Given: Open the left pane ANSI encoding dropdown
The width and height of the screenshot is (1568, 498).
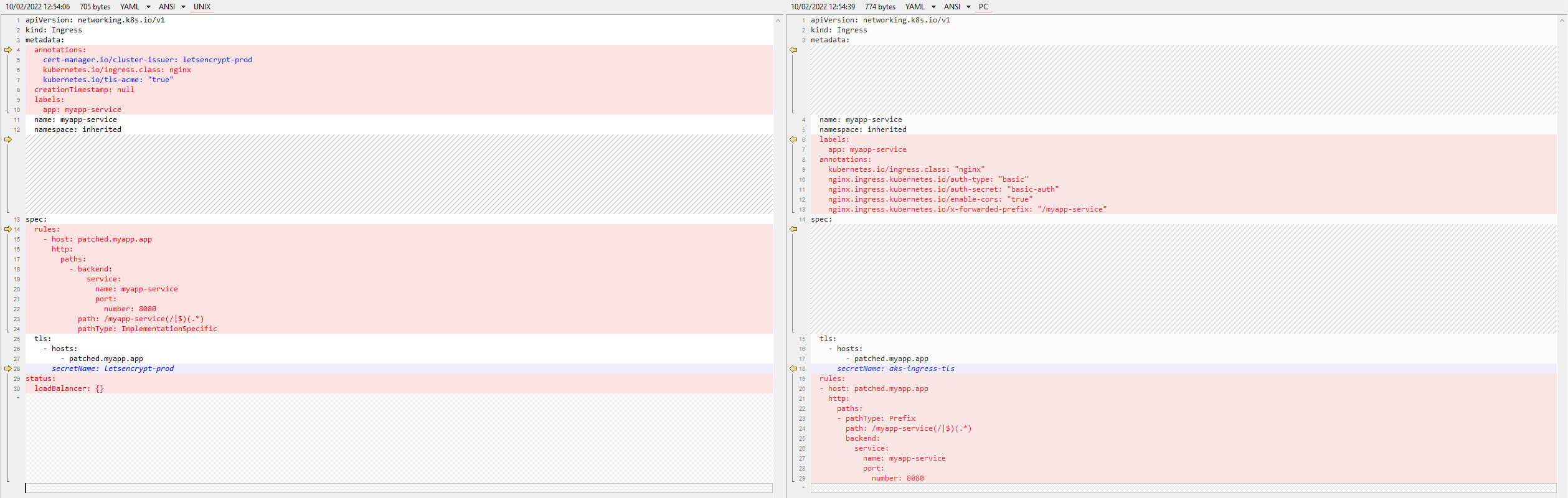Looking at the screenshot, I should point(172,7).
